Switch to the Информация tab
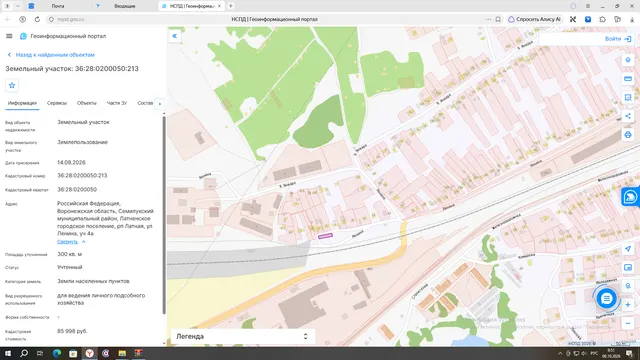Screen dimensions: 640x360 22,103
